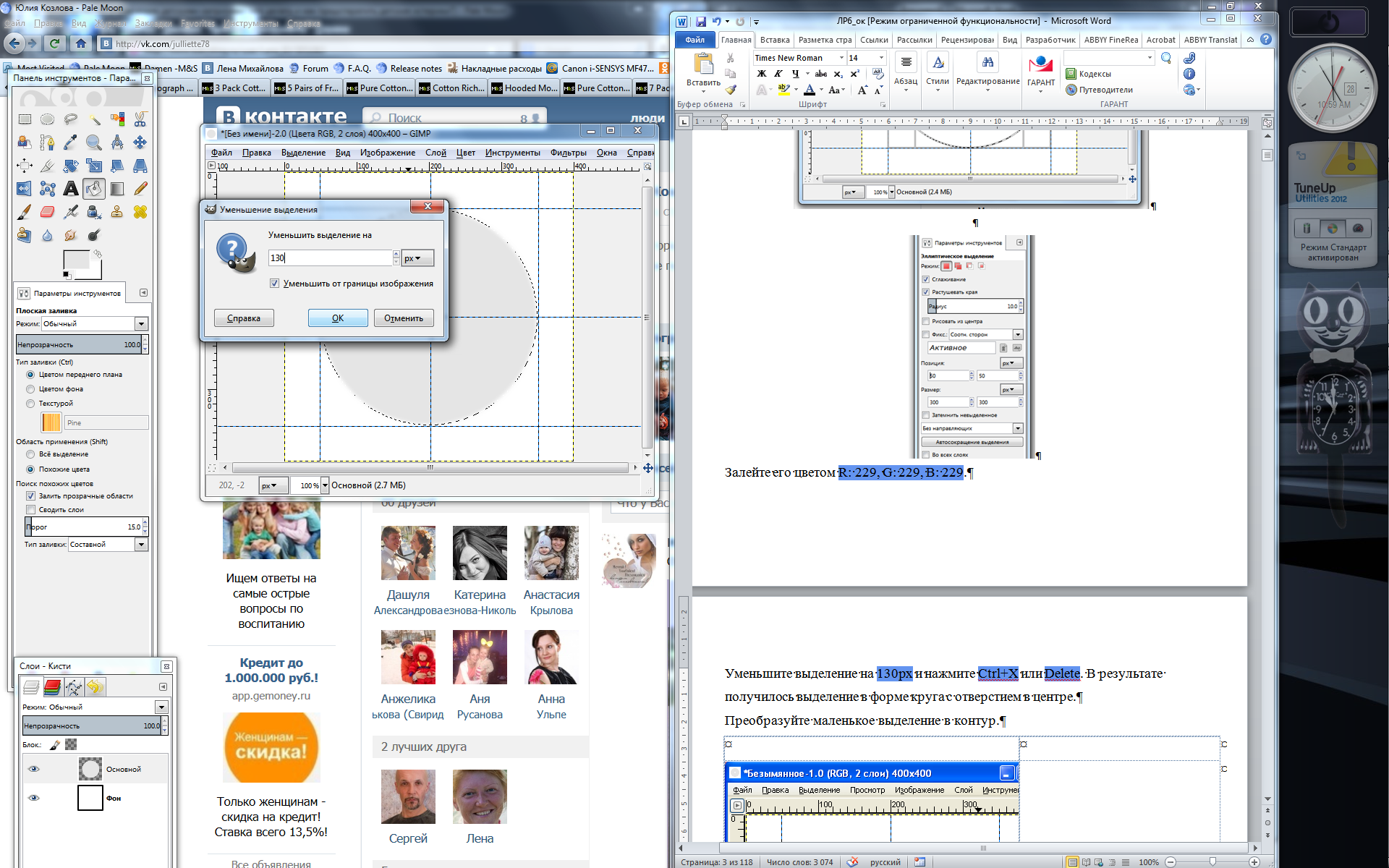Select Цветом переднего плана fill option
The width and height of the screenshot is (1389, 868).
[x=30, y=375]
